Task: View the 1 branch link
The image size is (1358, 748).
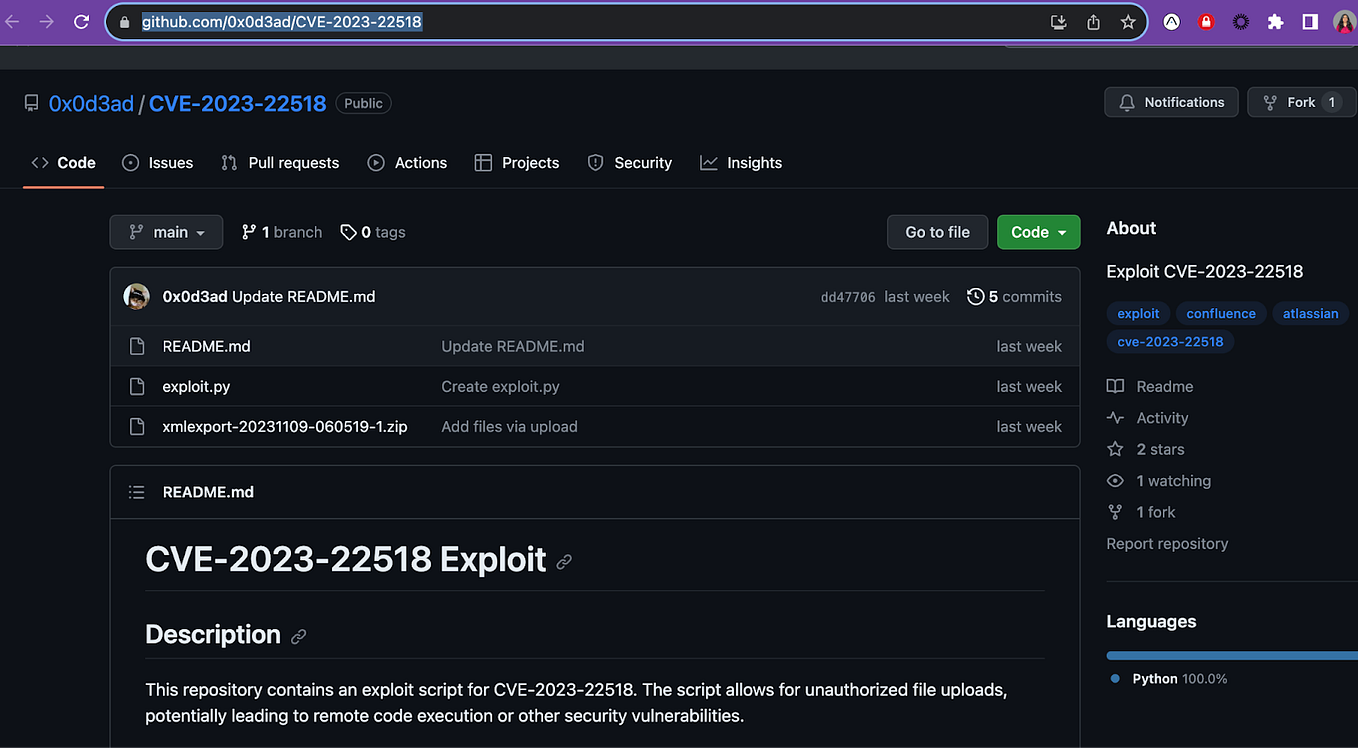Action: pos(282,232)
